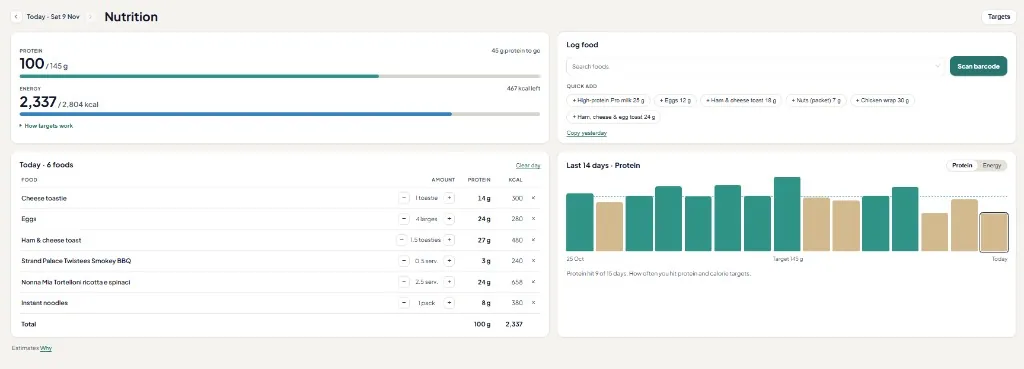Remove Strand Palace Twisters Smokey BBQ entry
Viewport: 1024px width, 369px height.
click(534, 261)
